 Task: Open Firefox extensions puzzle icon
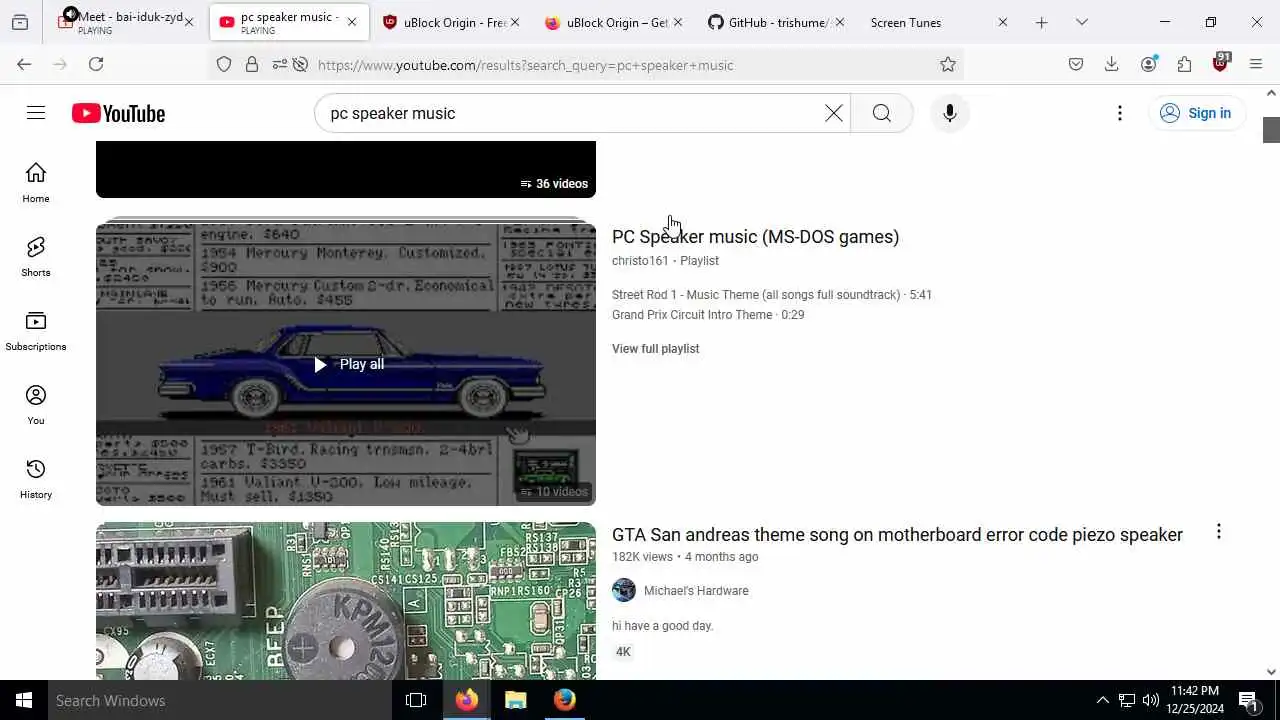(x=1184, y=64)
